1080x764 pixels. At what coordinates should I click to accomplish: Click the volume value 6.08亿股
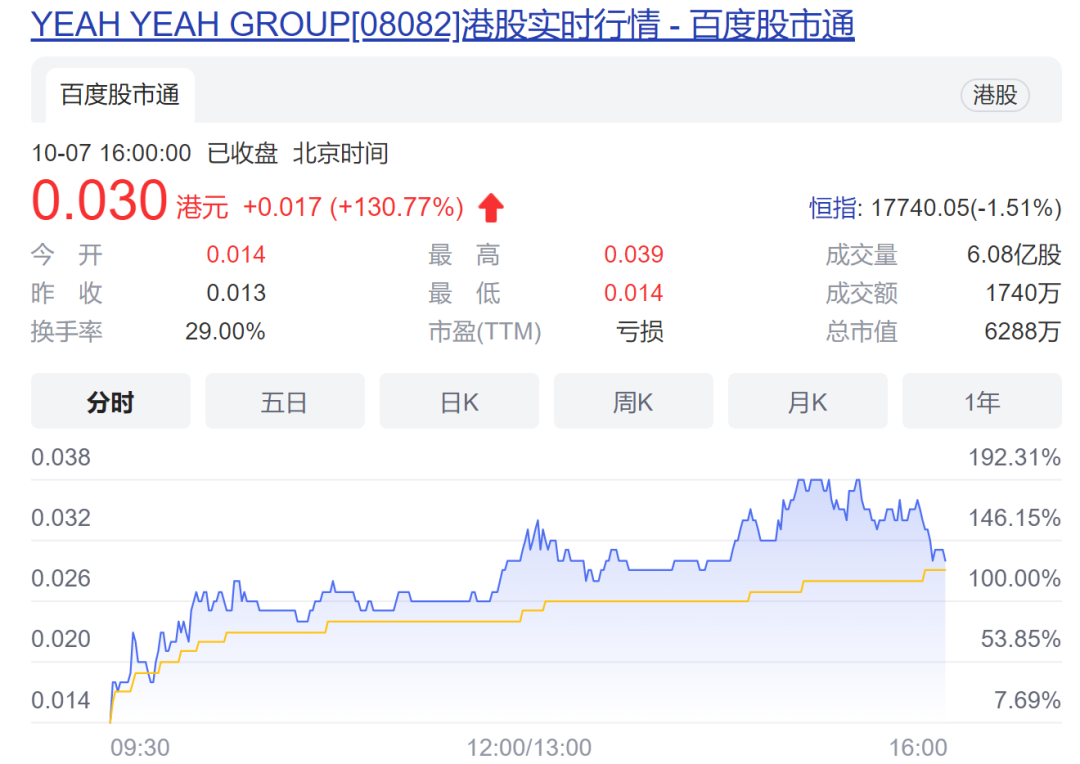pos(1014,255)
